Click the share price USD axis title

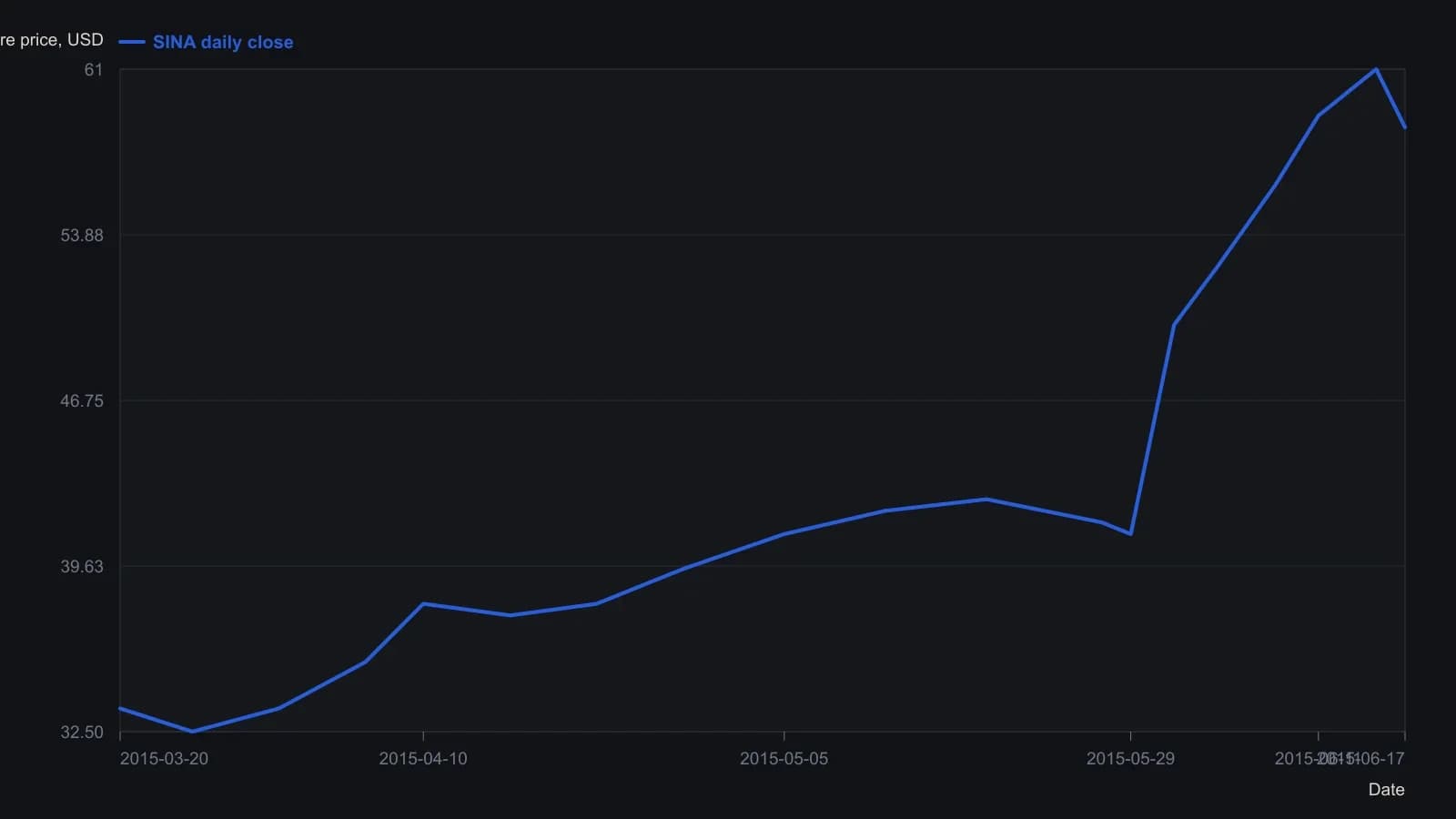(52, 40)
